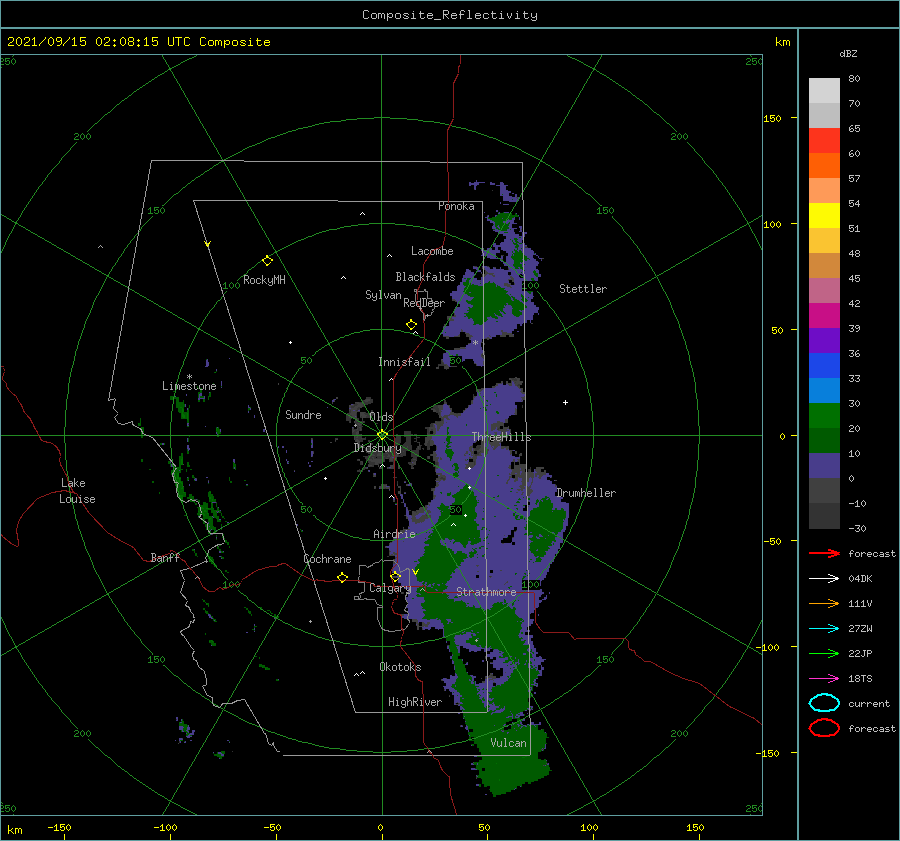Viewport: 900px width, 841px height.
Task: Click the yellow radar-site diamond near Olds
Action: pyautogui.click(x=382, y=435)
